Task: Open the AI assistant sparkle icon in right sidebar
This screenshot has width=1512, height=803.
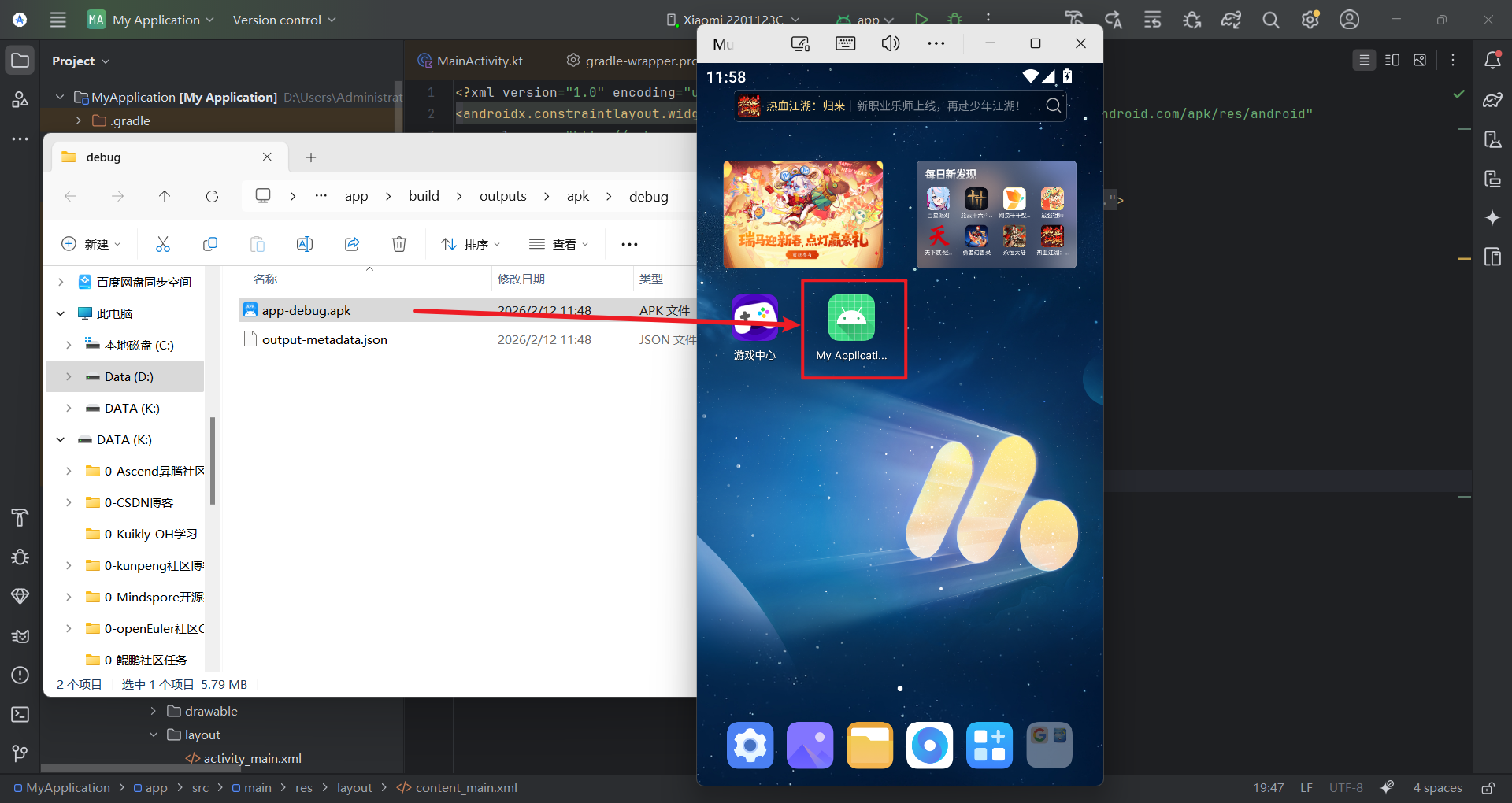Action: pos(1492,218)
